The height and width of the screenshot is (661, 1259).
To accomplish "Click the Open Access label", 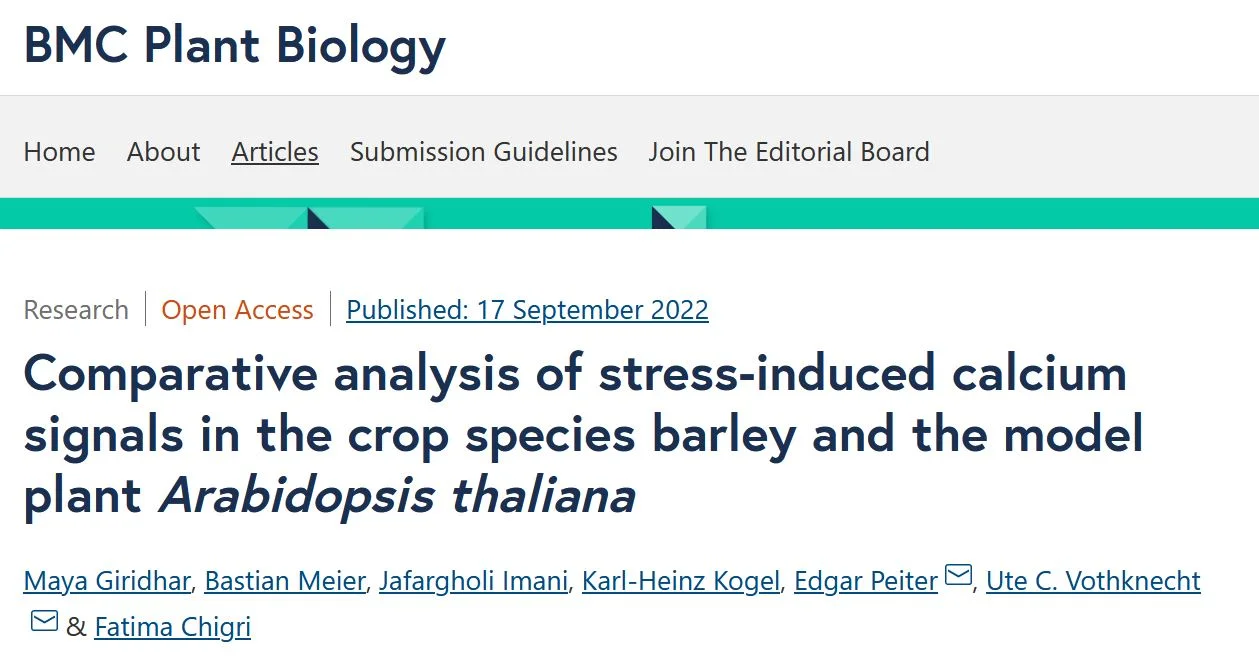I will point(237,310).
